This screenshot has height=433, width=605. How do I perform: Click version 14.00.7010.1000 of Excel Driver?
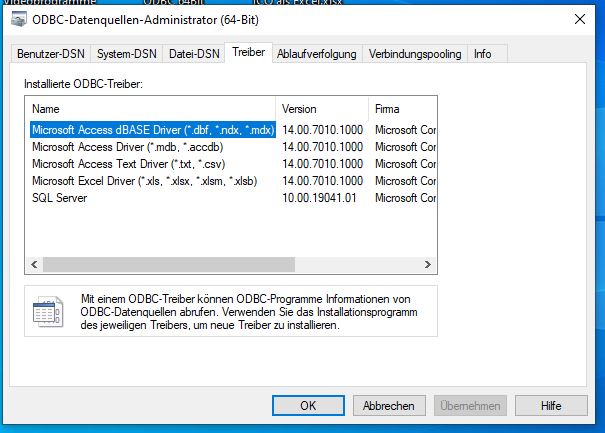tap(323, 181)
